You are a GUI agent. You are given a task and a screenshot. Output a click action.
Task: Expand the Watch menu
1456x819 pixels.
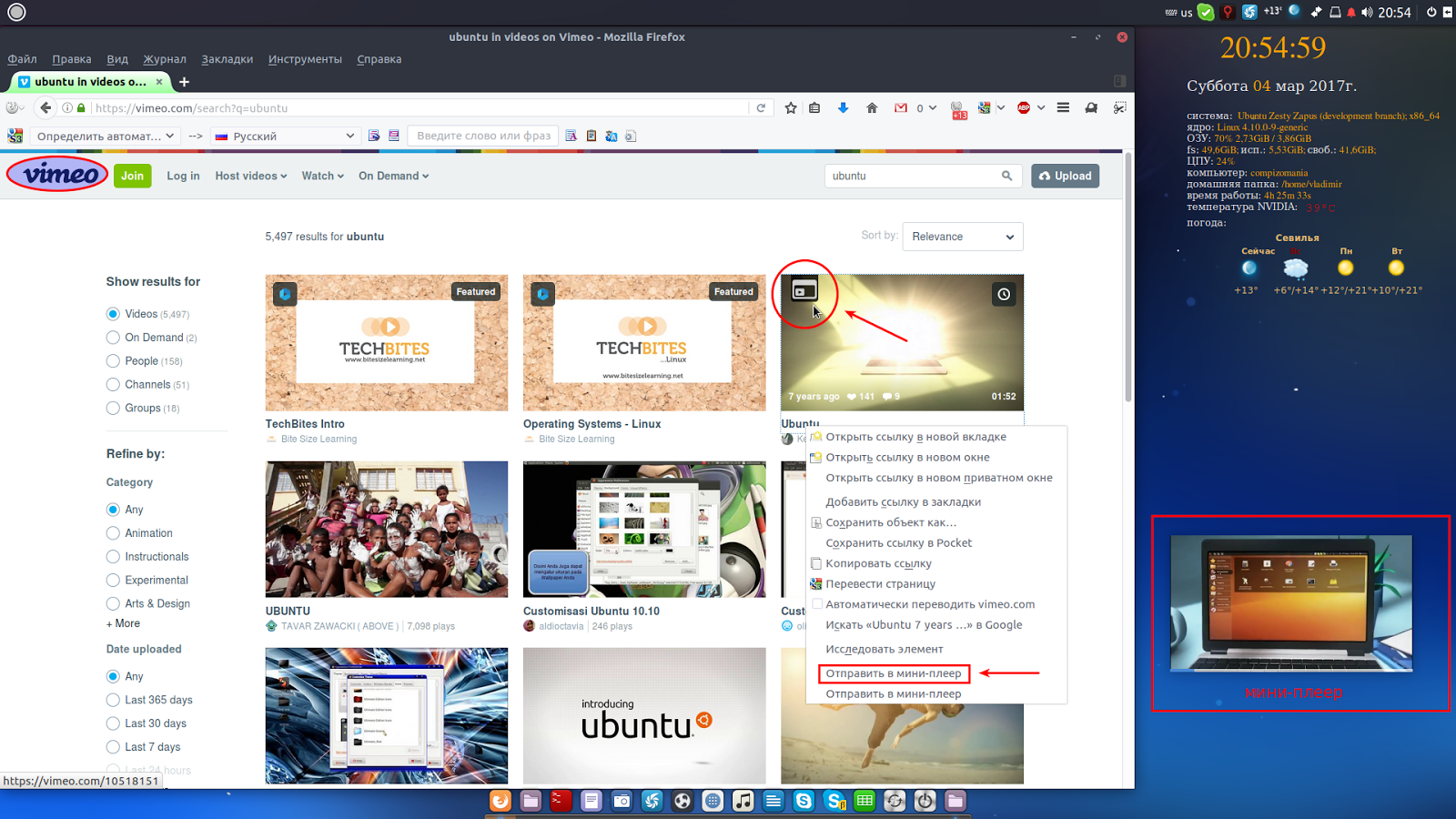[x=322, y=176]
